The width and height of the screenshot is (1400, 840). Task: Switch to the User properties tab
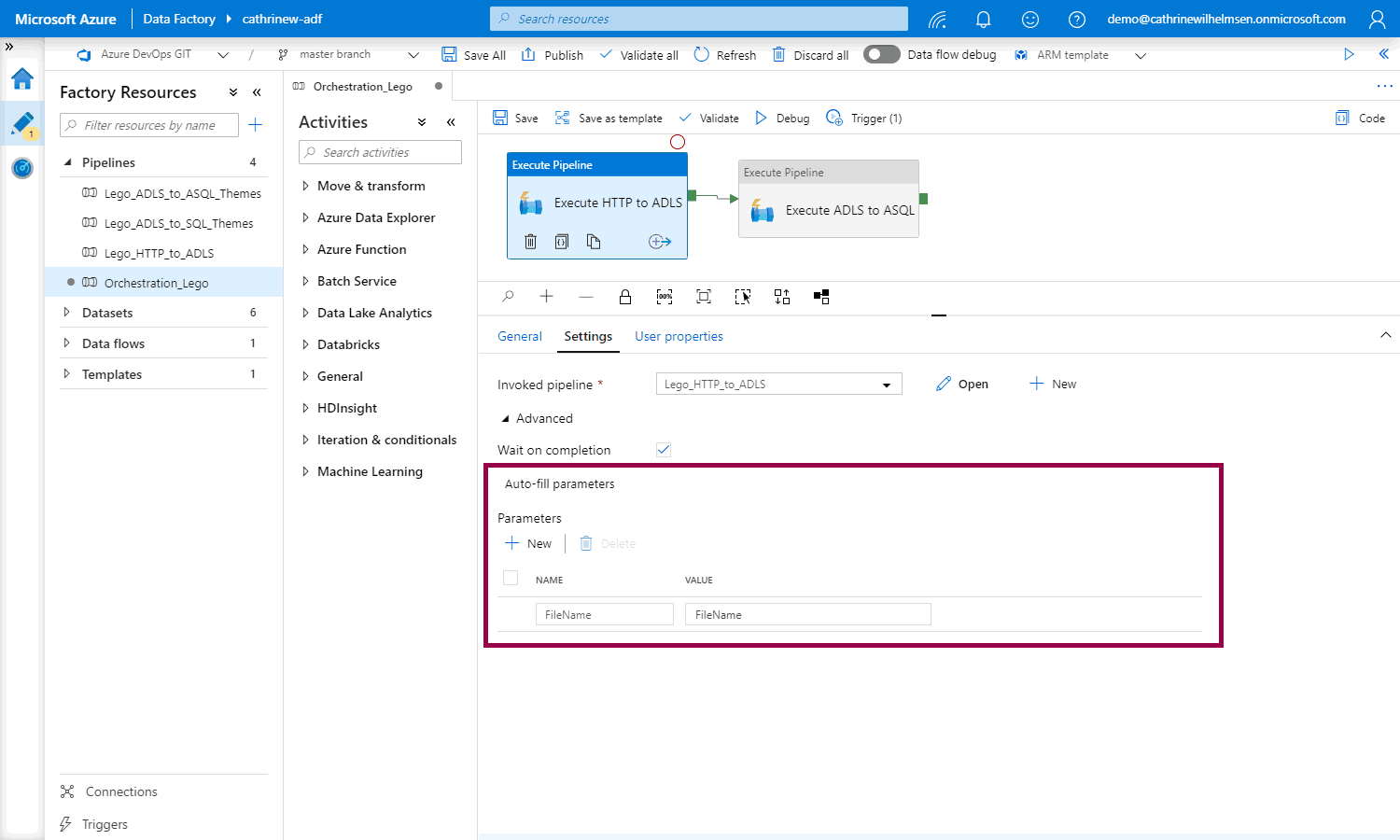click(x=679, y=336)
